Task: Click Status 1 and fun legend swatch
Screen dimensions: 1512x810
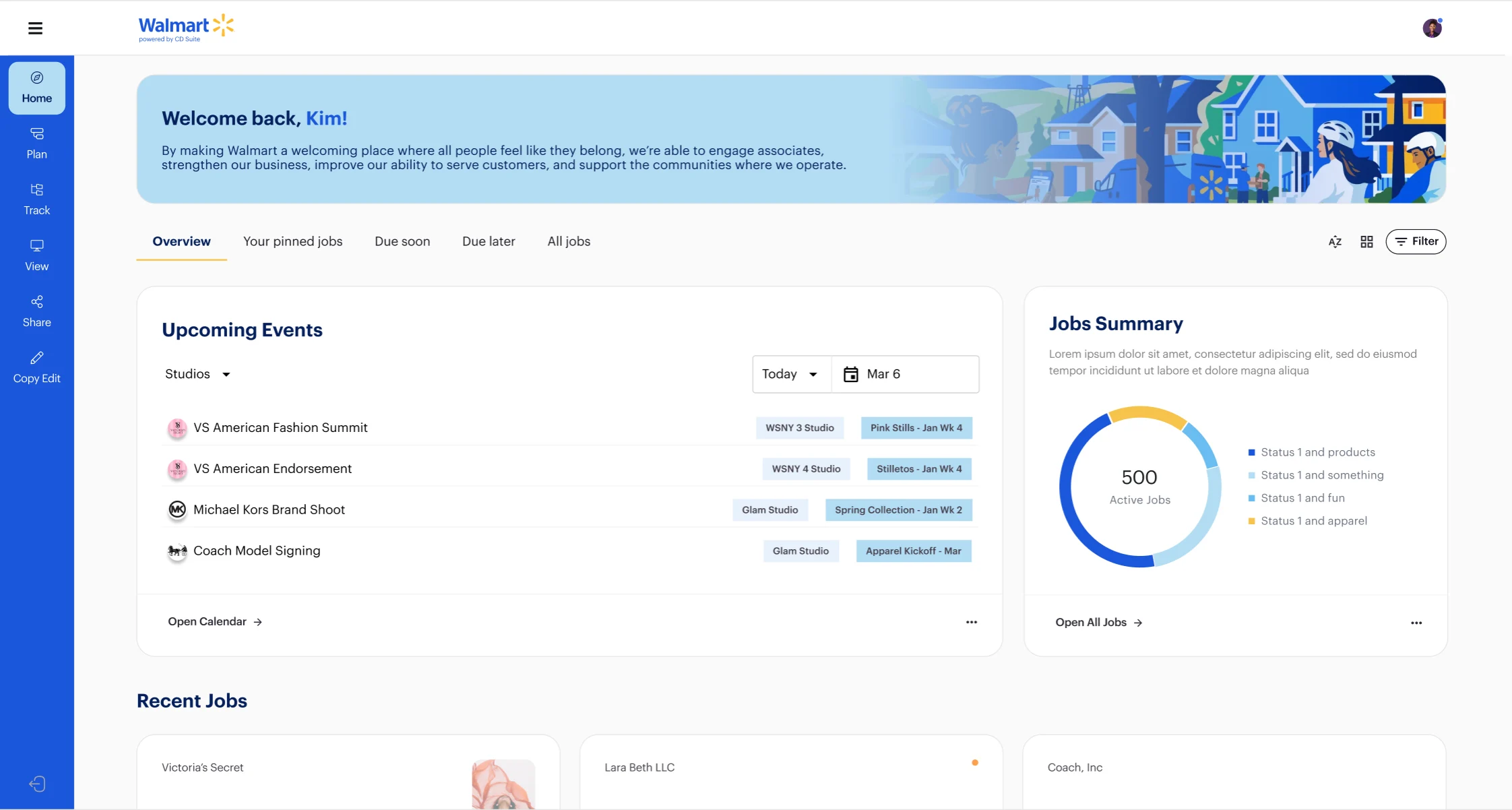Action: [x=1252, y=499]
